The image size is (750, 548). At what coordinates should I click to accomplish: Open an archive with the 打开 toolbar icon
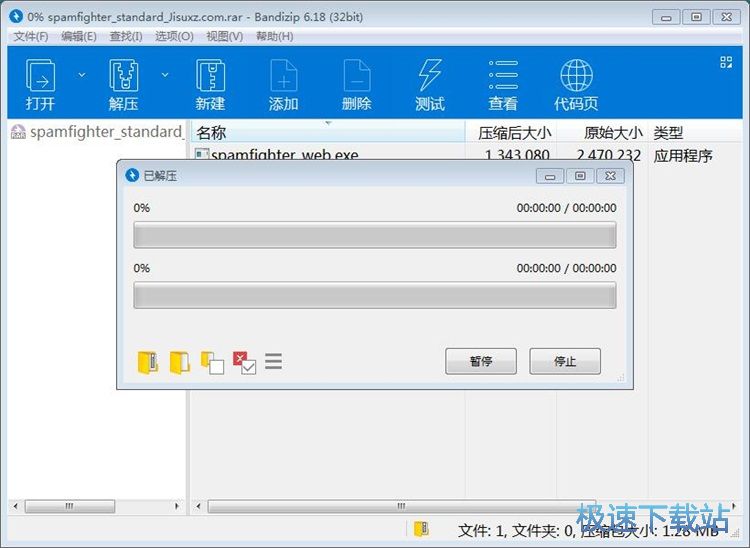[40, 84]
